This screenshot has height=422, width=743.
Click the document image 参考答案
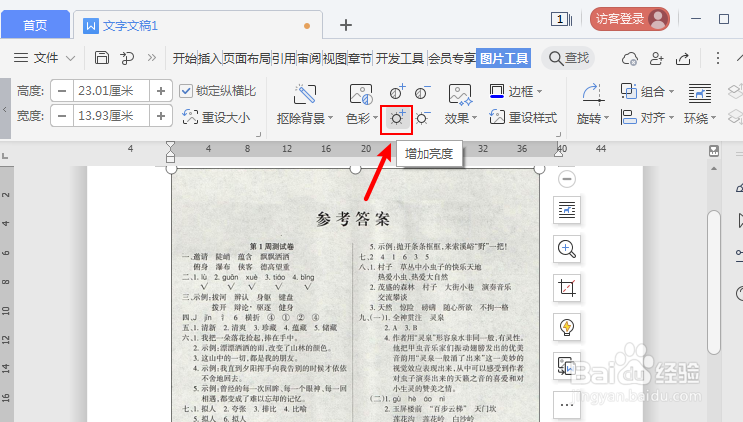(355, 296)
